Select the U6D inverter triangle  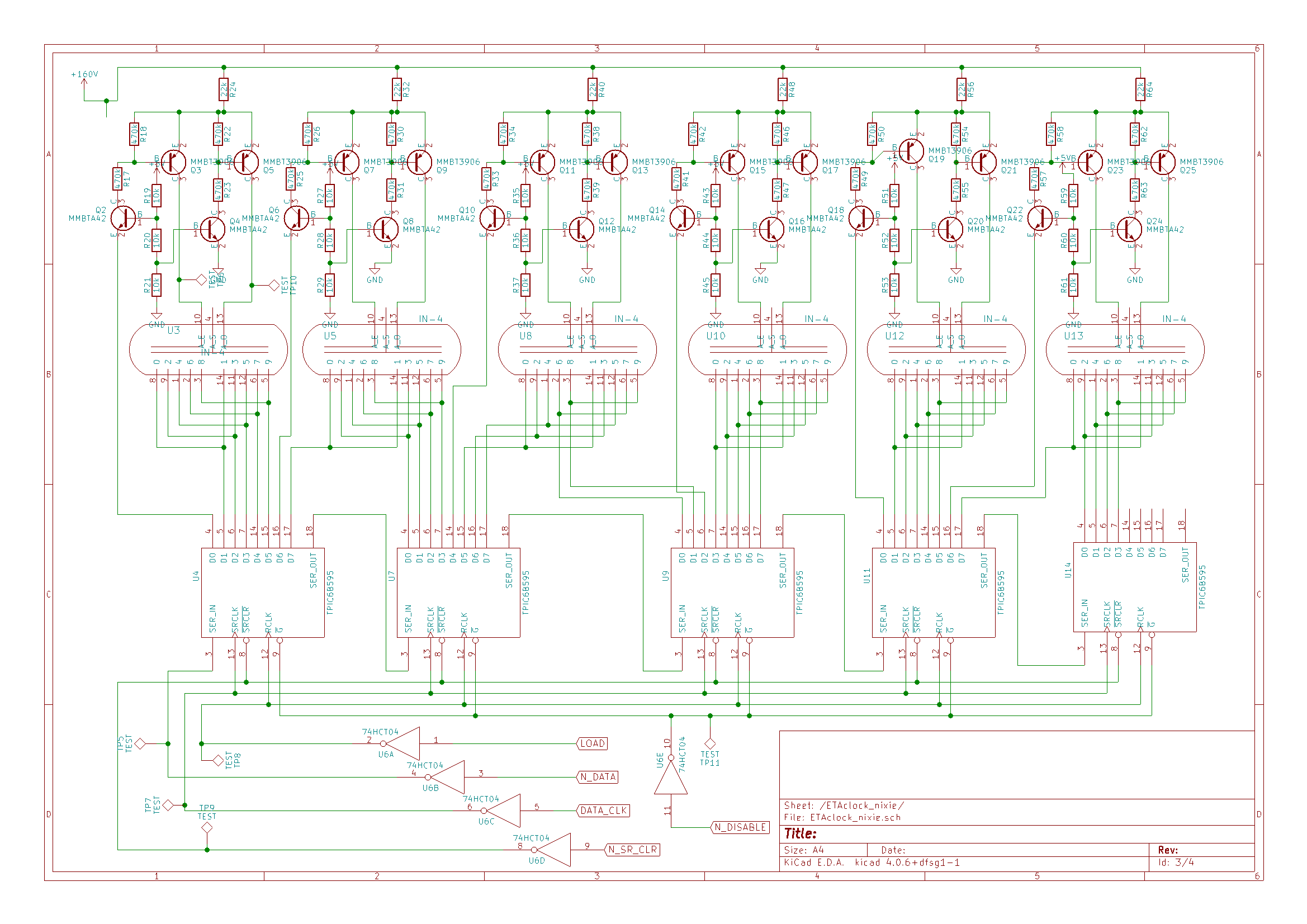click(553, 850)
